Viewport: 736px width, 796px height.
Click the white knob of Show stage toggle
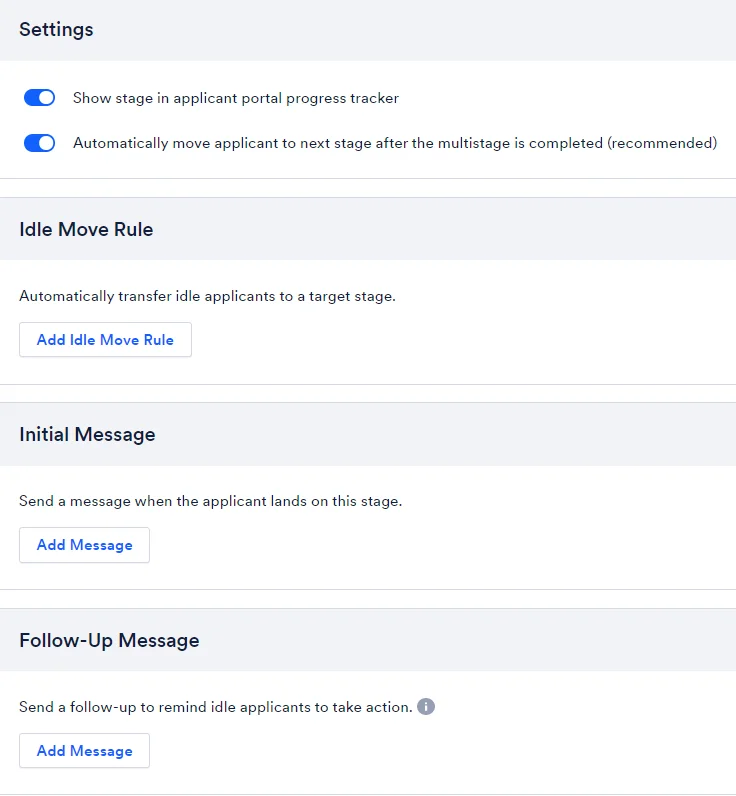(46, 97)
